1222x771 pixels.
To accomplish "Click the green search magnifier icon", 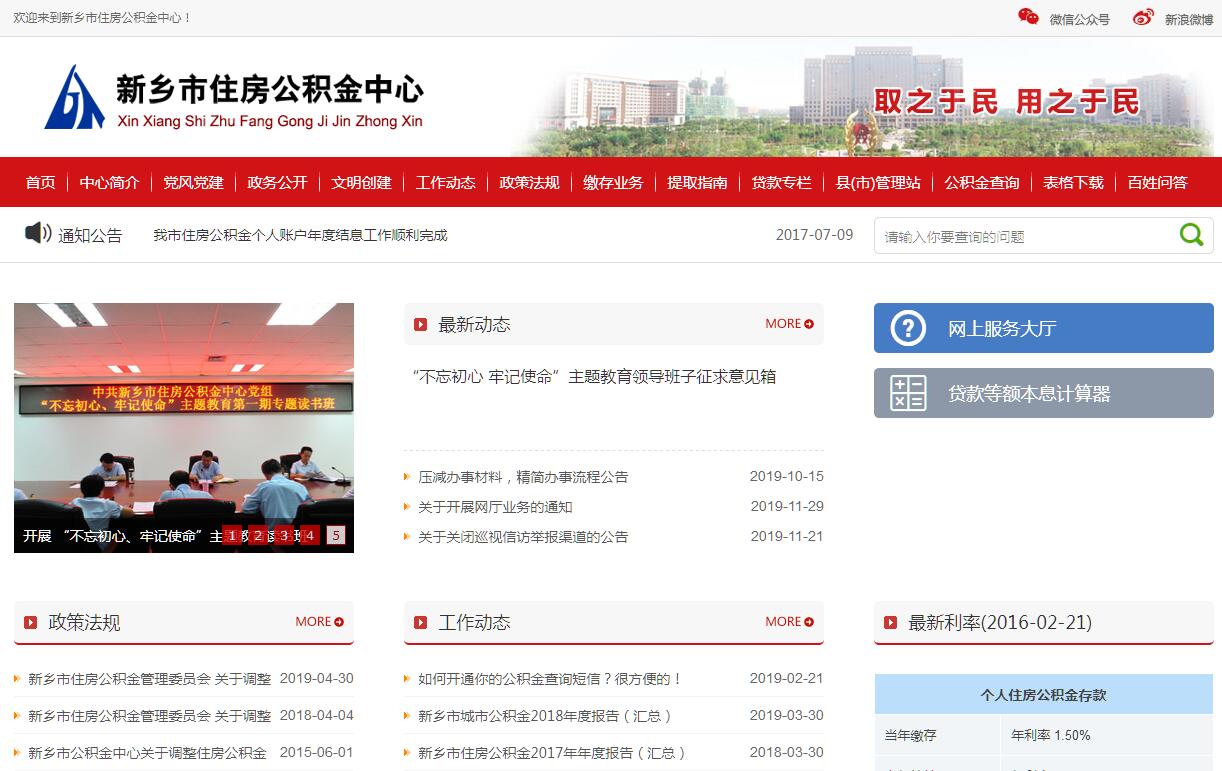I will point(1191,235).
